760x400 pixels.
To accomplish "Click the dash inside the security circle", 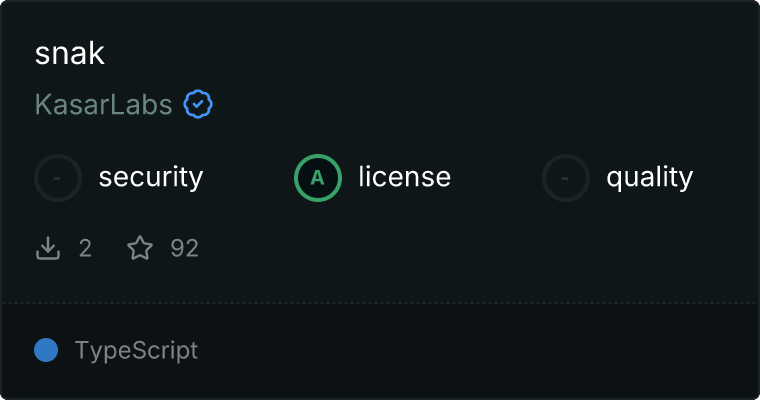I will tap(57, 178).
